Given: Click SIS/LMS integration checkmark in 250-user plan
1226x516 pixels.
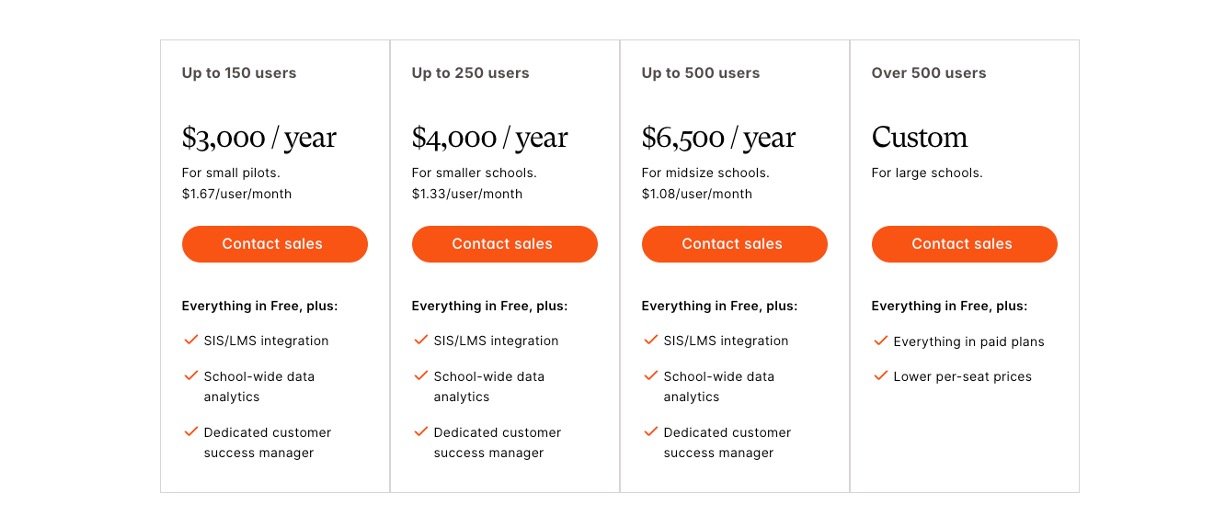Looking at the screenshot, I should 421,340.
